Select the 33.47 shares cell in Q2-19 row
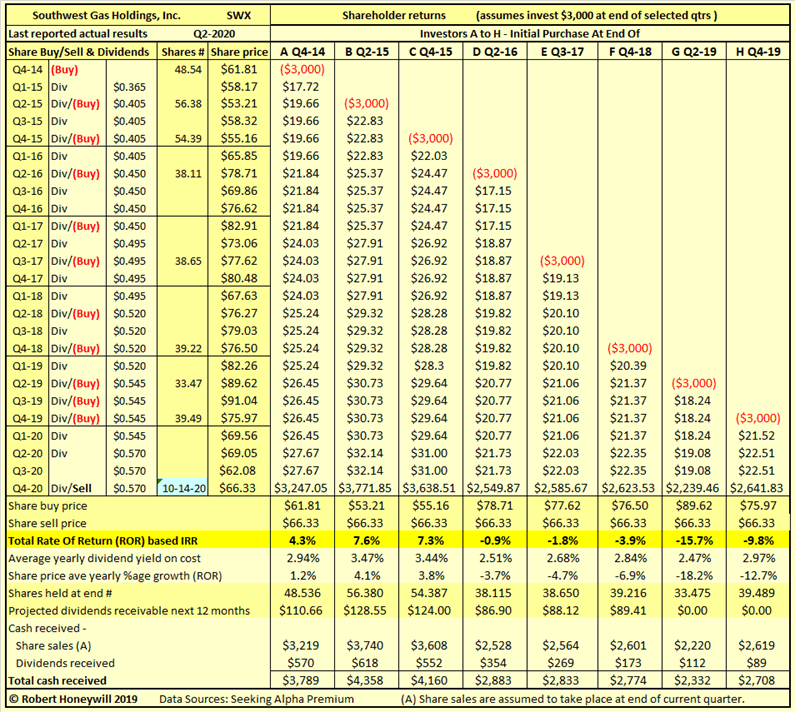This screenshot has width=795, height=712. pos(188,384)
